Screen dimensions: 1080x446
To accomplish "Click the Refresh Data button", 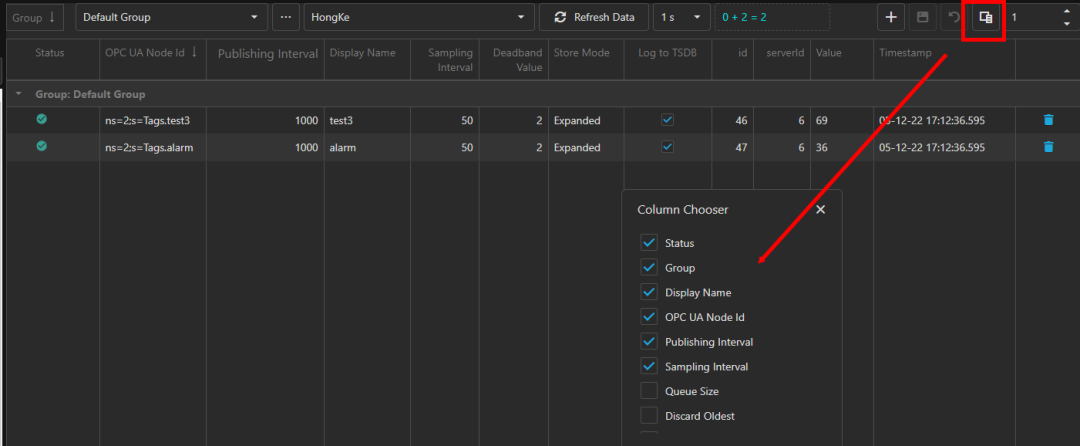I will [594, 17].
